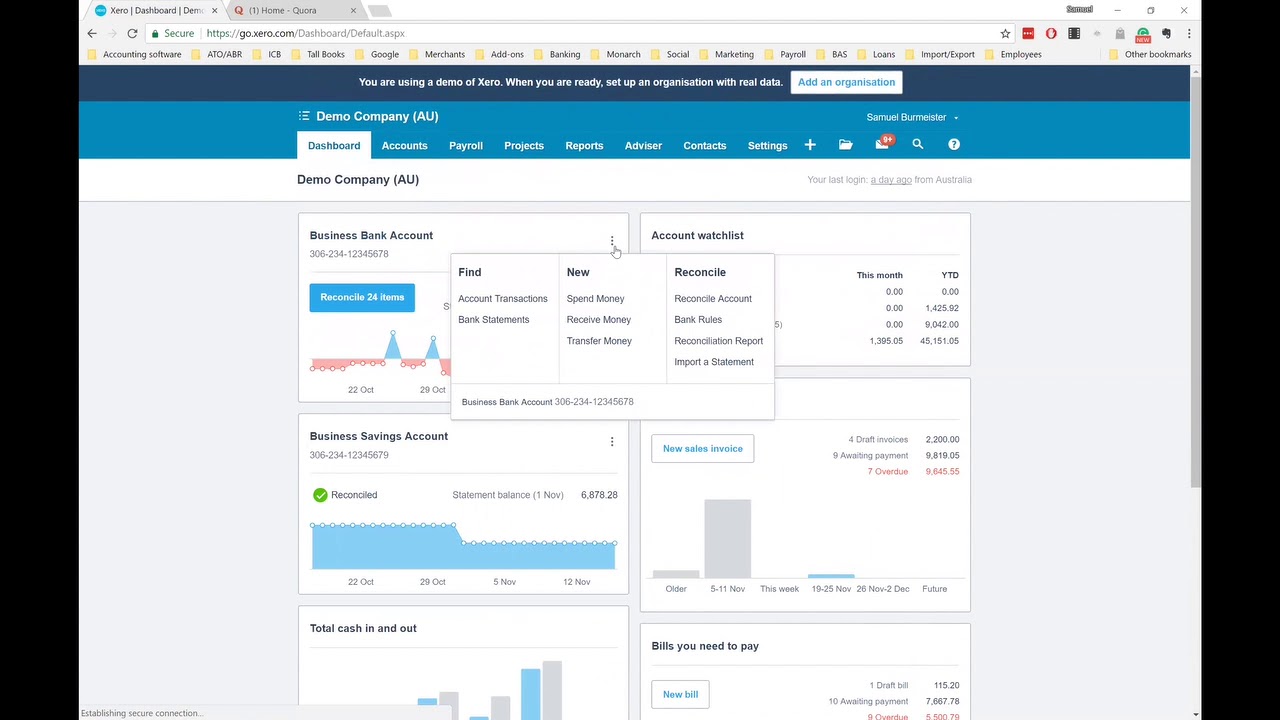Click the green Grammarly NEW extension icon
The height and width of the screenshot is (720, 1280).
click(1143, 34)
